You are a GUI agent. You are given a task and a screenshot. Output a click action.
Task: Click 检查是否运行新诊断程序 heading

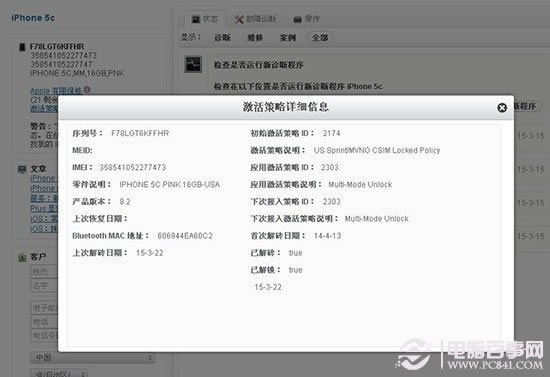pos(259,65)
